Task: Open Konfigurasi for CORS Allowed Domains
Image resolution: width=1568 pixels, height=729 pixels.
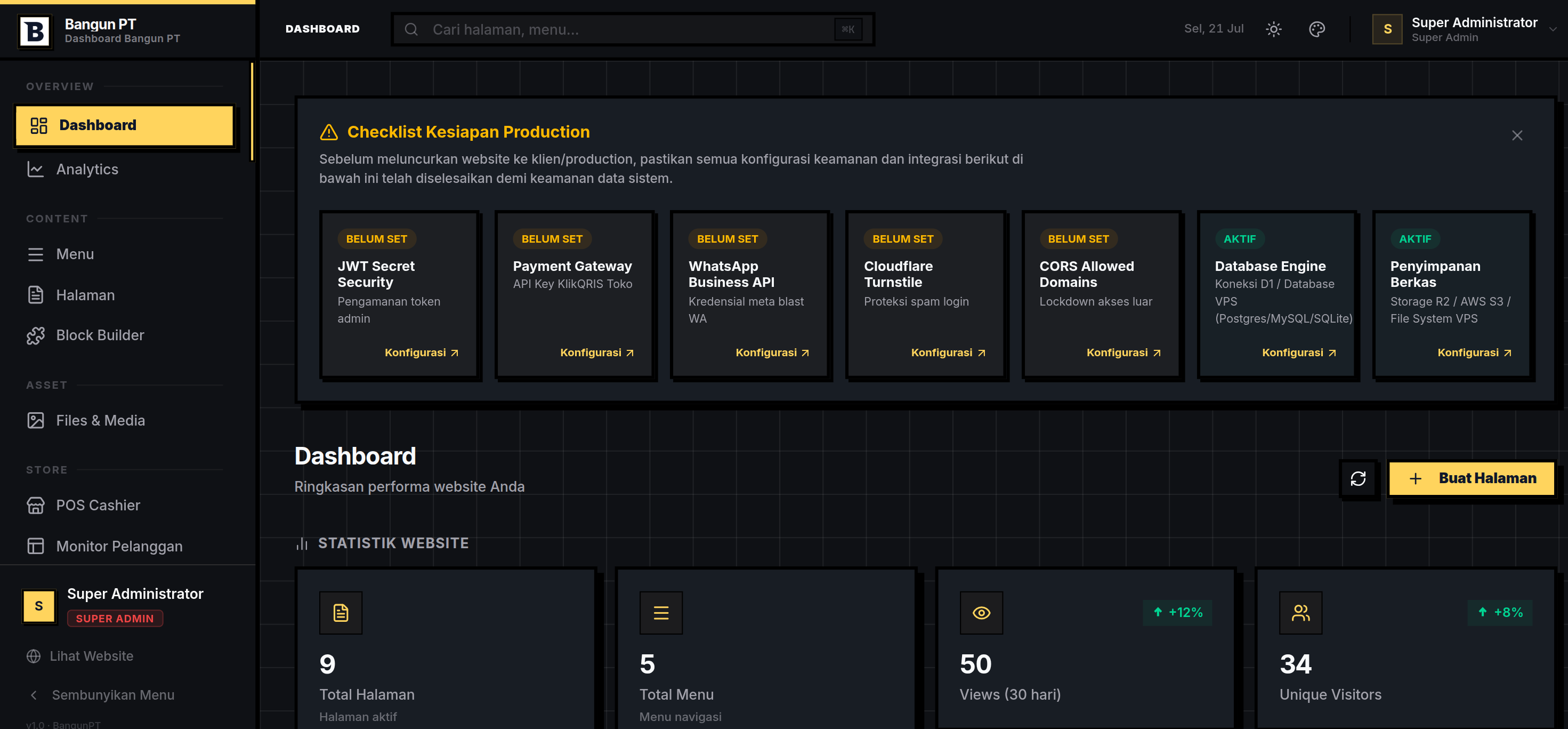Action: [1123, 353]
